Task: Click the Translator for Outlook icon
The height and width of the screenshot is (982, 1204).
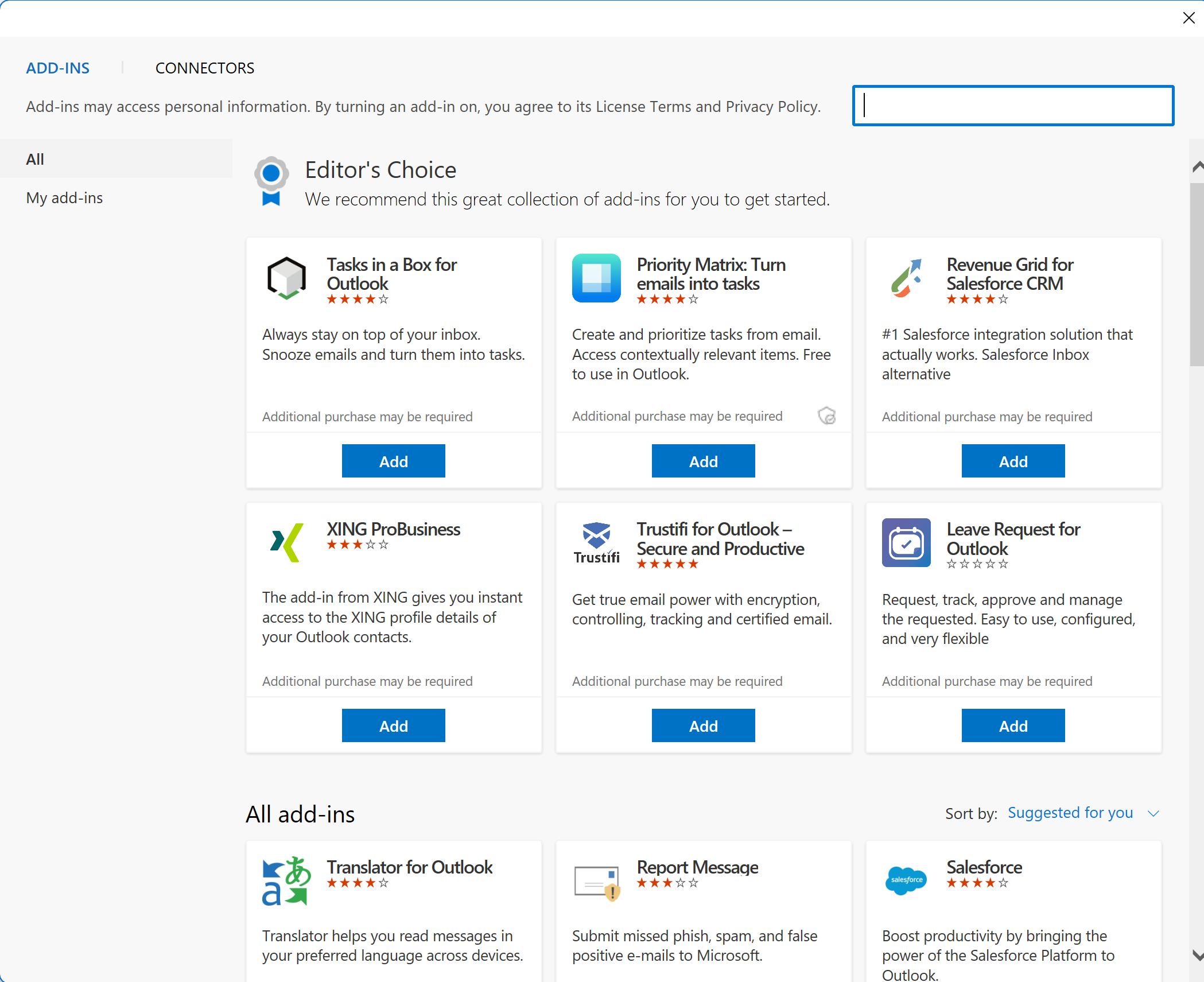Action: (286, 880)
